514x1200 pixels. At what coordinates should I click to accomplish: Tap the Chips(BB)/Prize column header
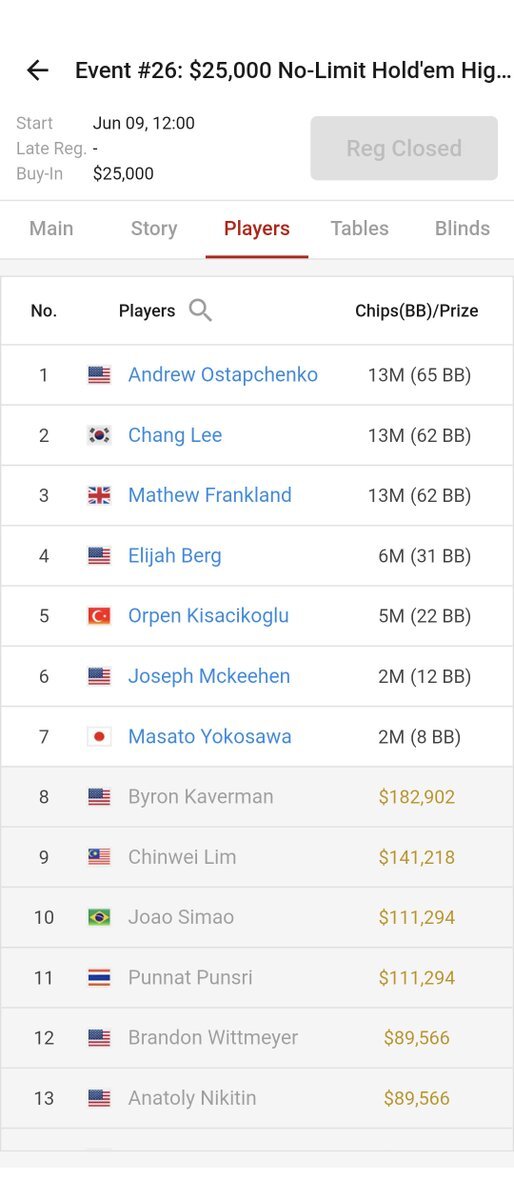(417, 311)
